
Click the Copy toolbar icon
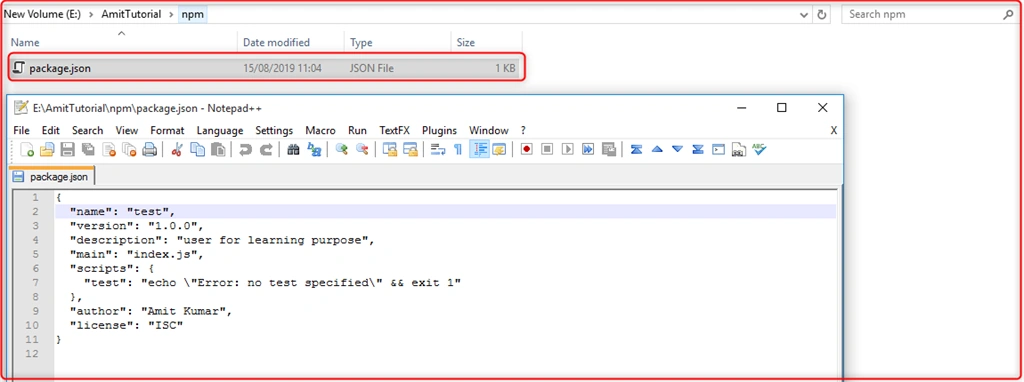(197, 150)
